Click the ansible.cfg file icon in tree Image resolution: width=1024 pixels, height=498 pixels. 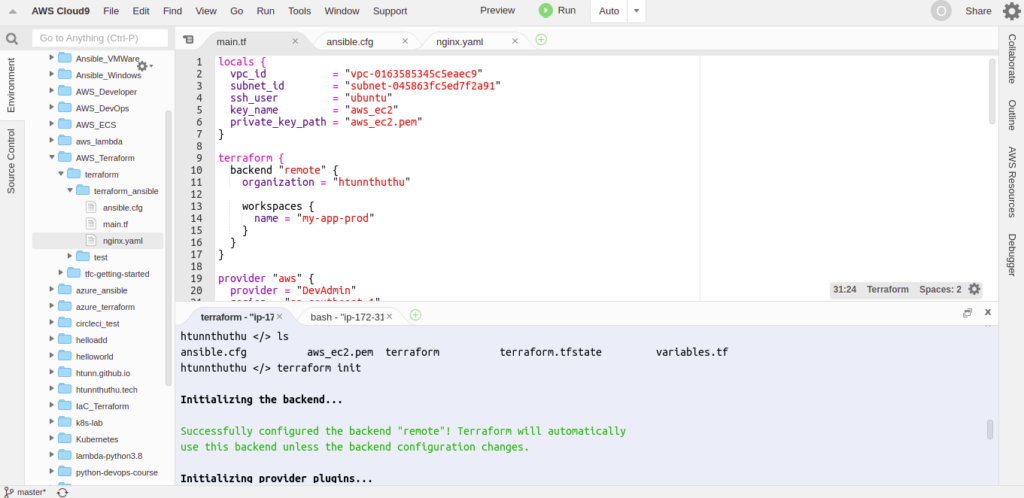(91, 207)
